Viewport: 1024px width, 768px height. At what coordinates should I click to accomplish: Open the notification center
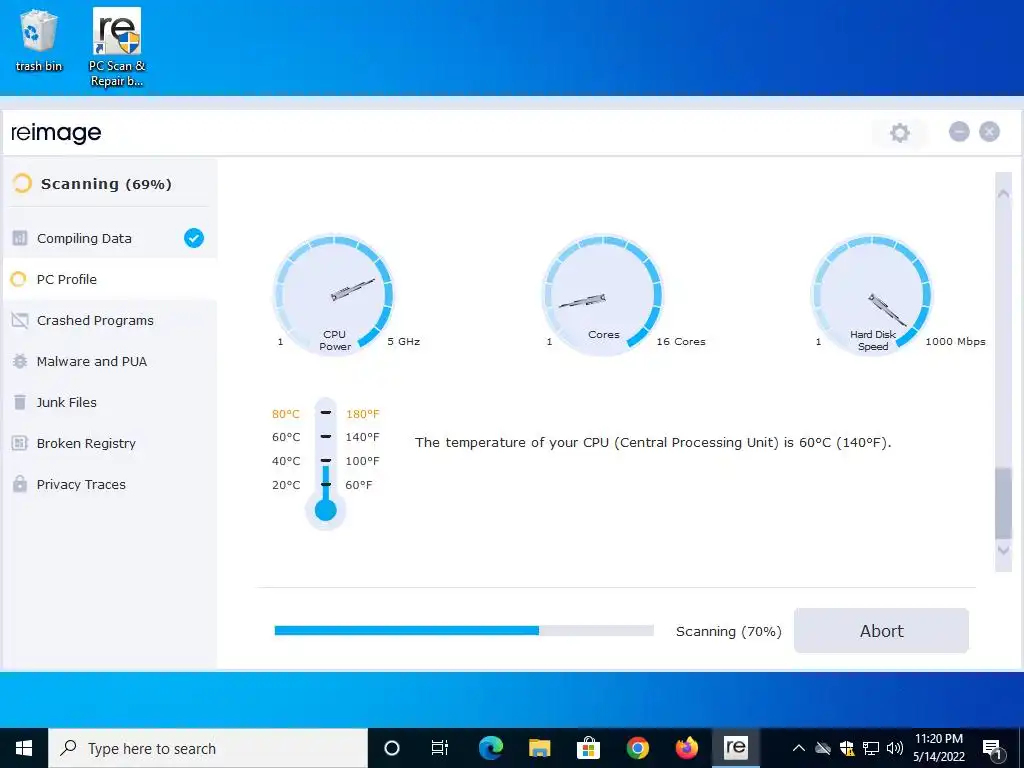pyautogui.click(x=992, y=750)
